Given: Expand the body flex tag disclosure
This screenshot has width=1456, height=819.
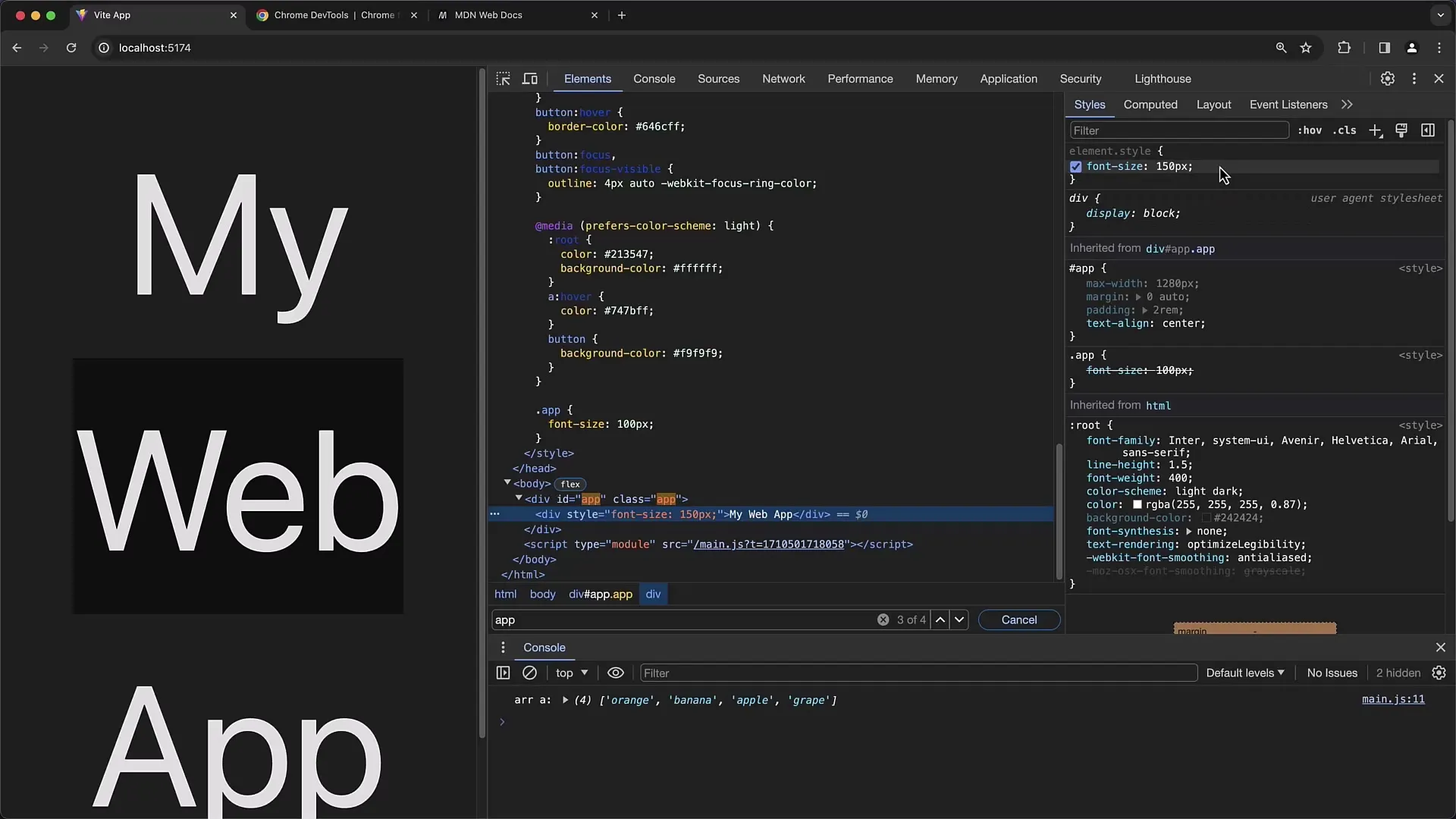Looking at the screenshot, I should click(507, 483).
